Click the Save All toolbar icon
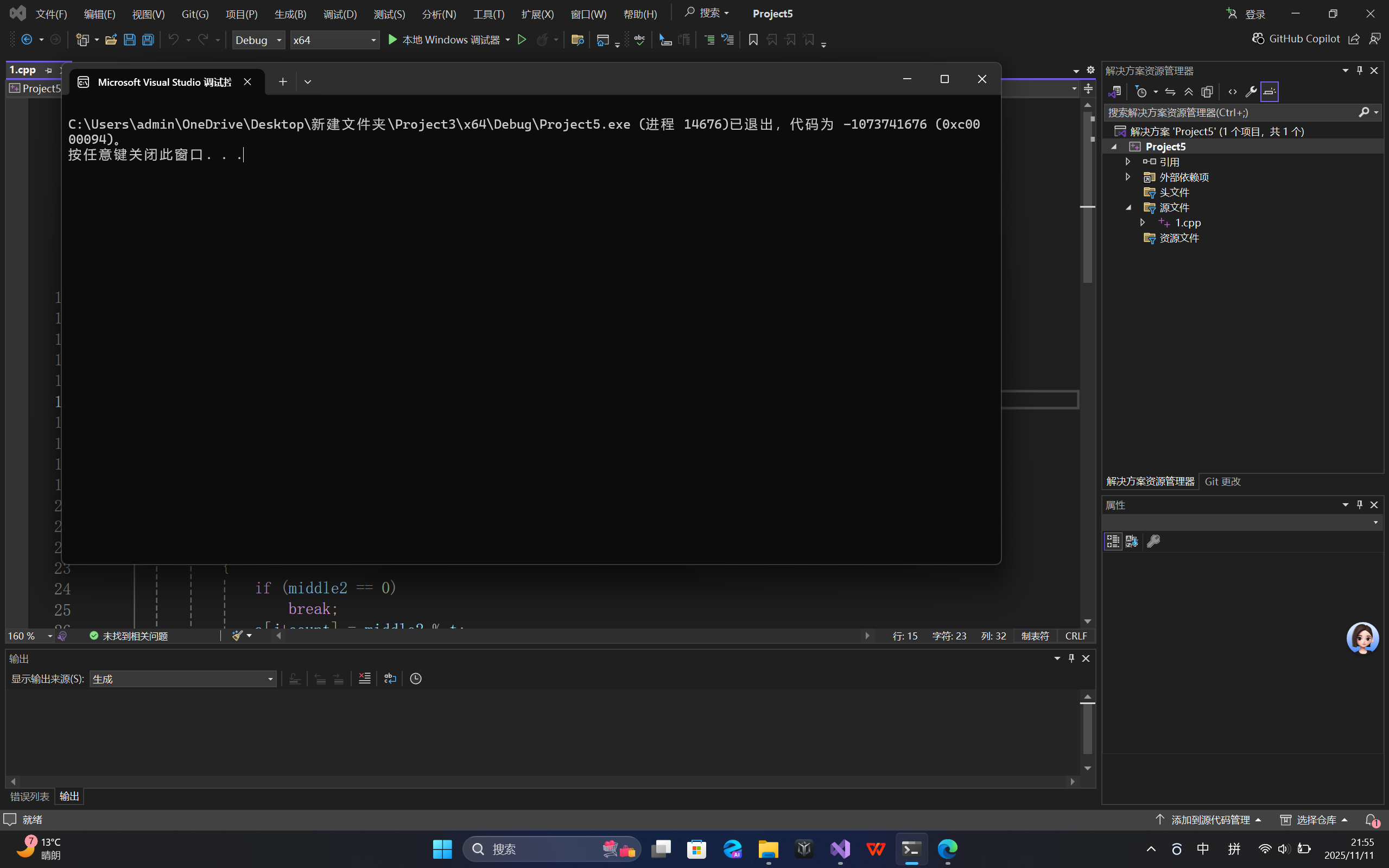Screen dimensions: 1389x868 coord(148,40)
